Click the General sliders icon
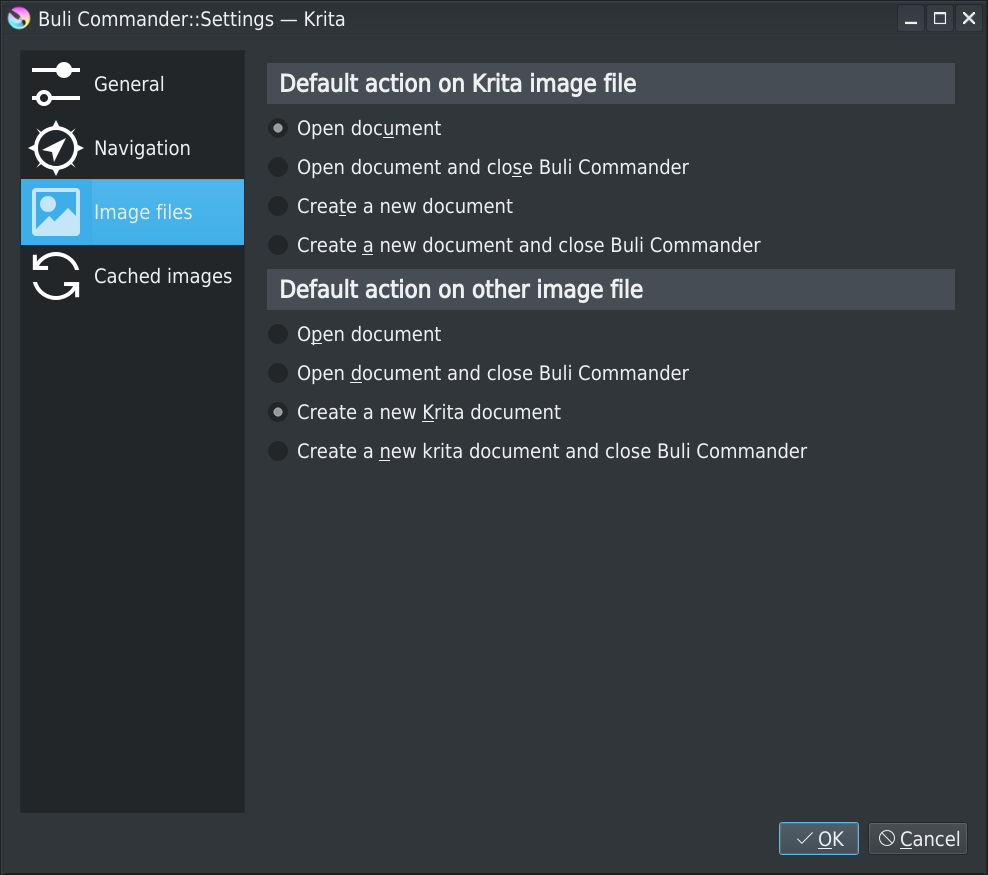Screen dimensions: 988x875 click(x=56, y=84)
